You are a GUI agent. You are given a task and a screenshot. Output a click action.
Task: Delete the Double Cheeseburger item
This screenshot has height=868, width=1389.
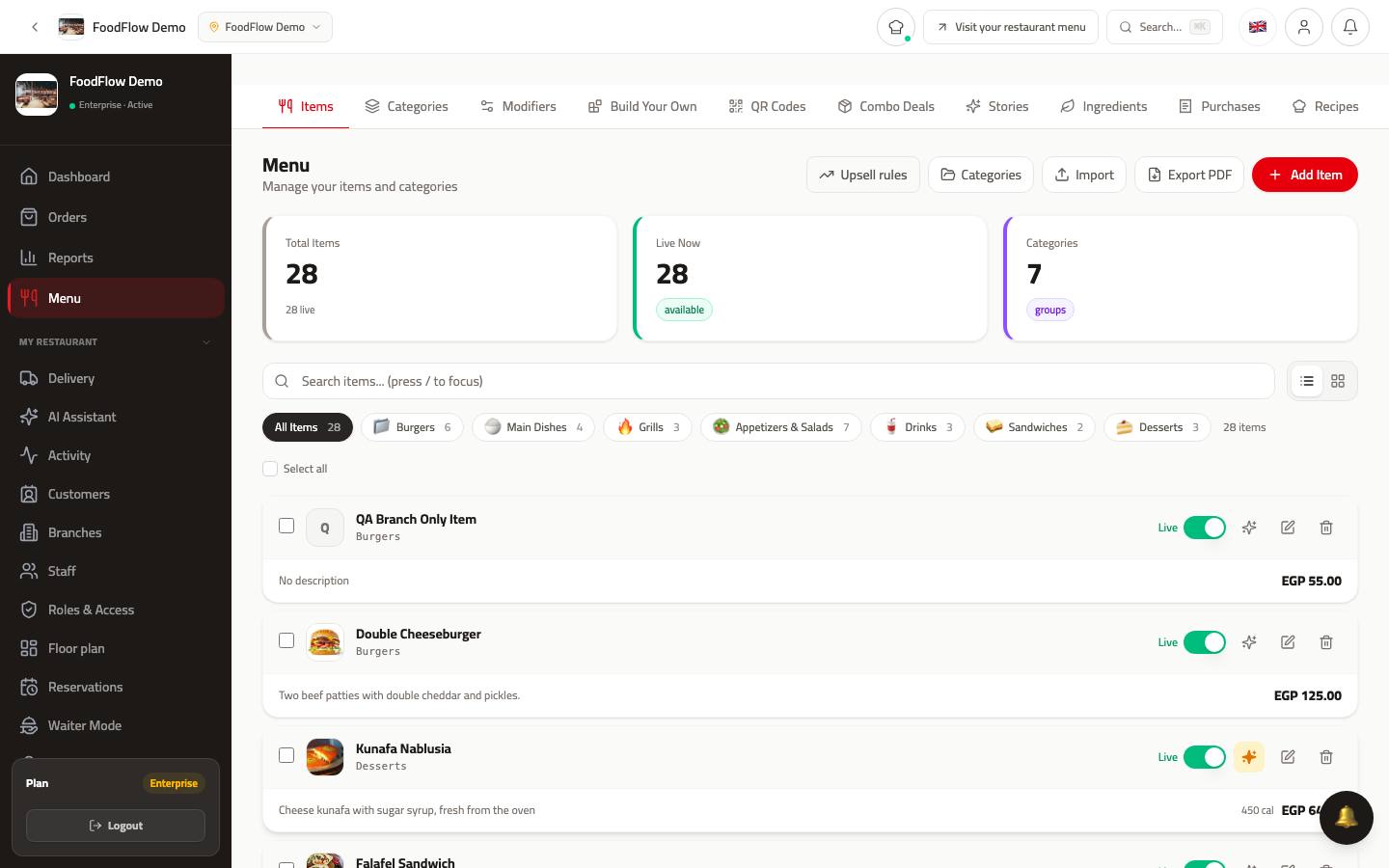(x=1326, y=642)
